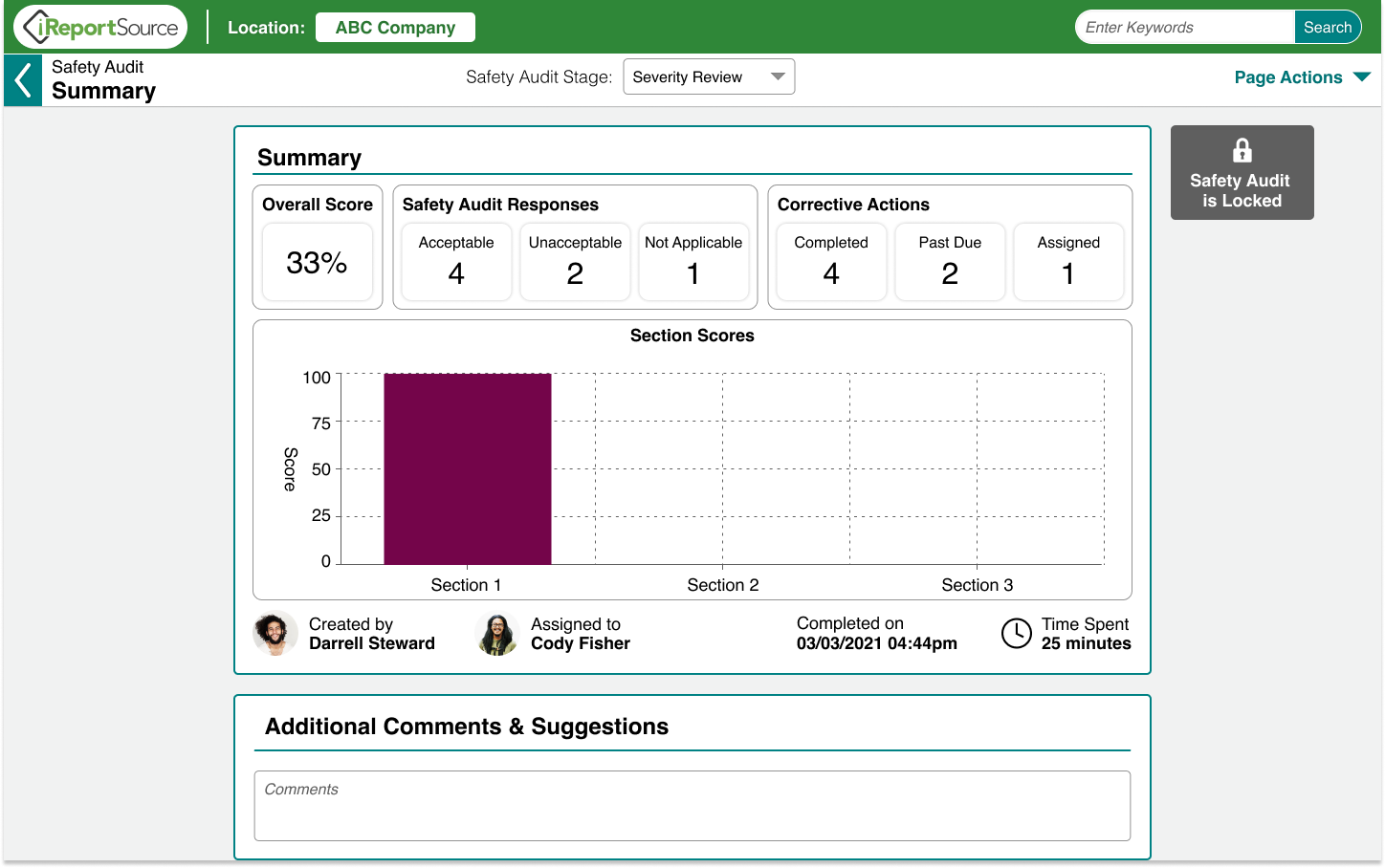This screenshot has width=1385, height=868.
Task: Open the Completed corrective actions card
Action: point(831,262)
